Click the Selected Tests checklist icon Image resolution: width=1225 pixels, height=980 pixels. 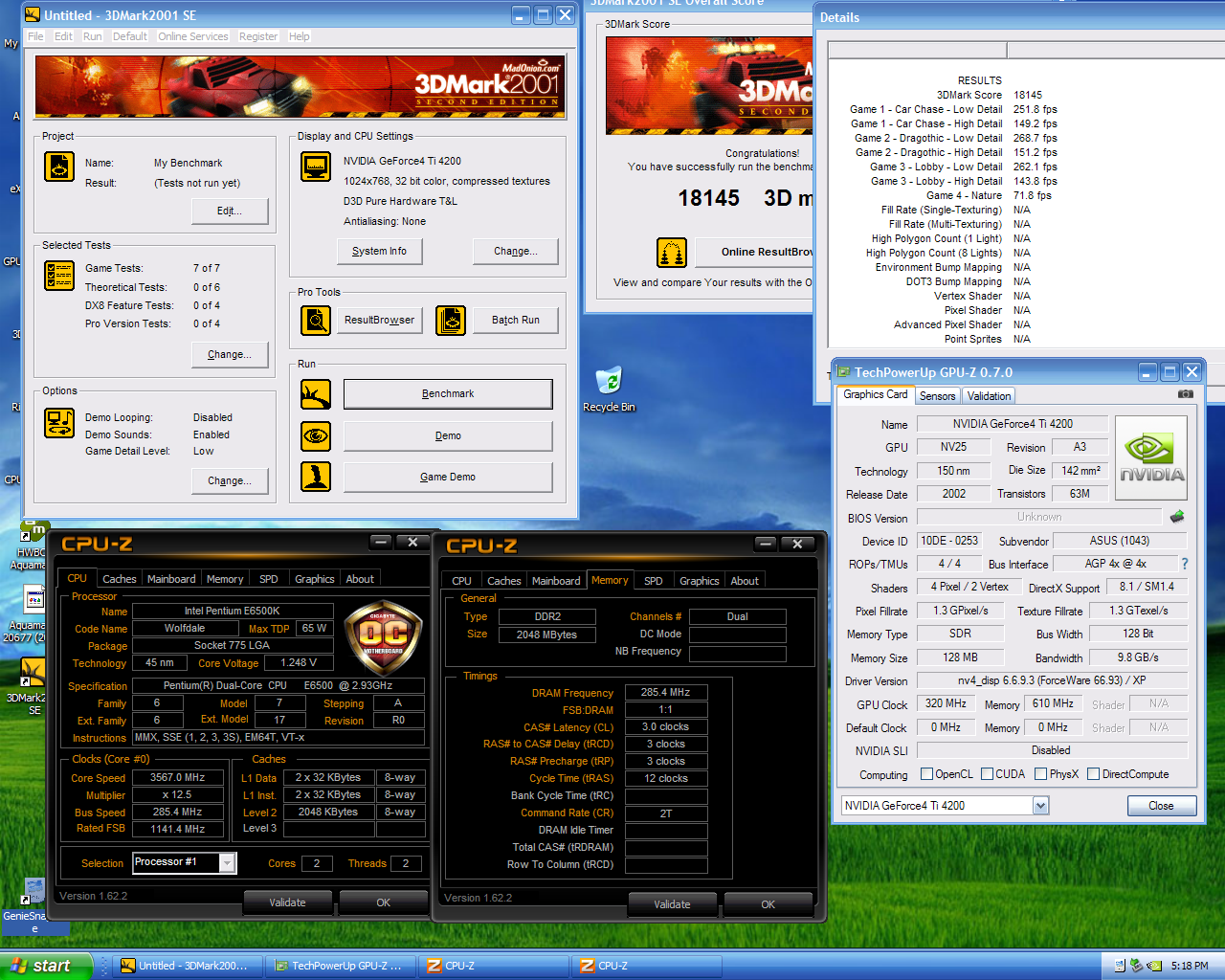tap(59, 276)
